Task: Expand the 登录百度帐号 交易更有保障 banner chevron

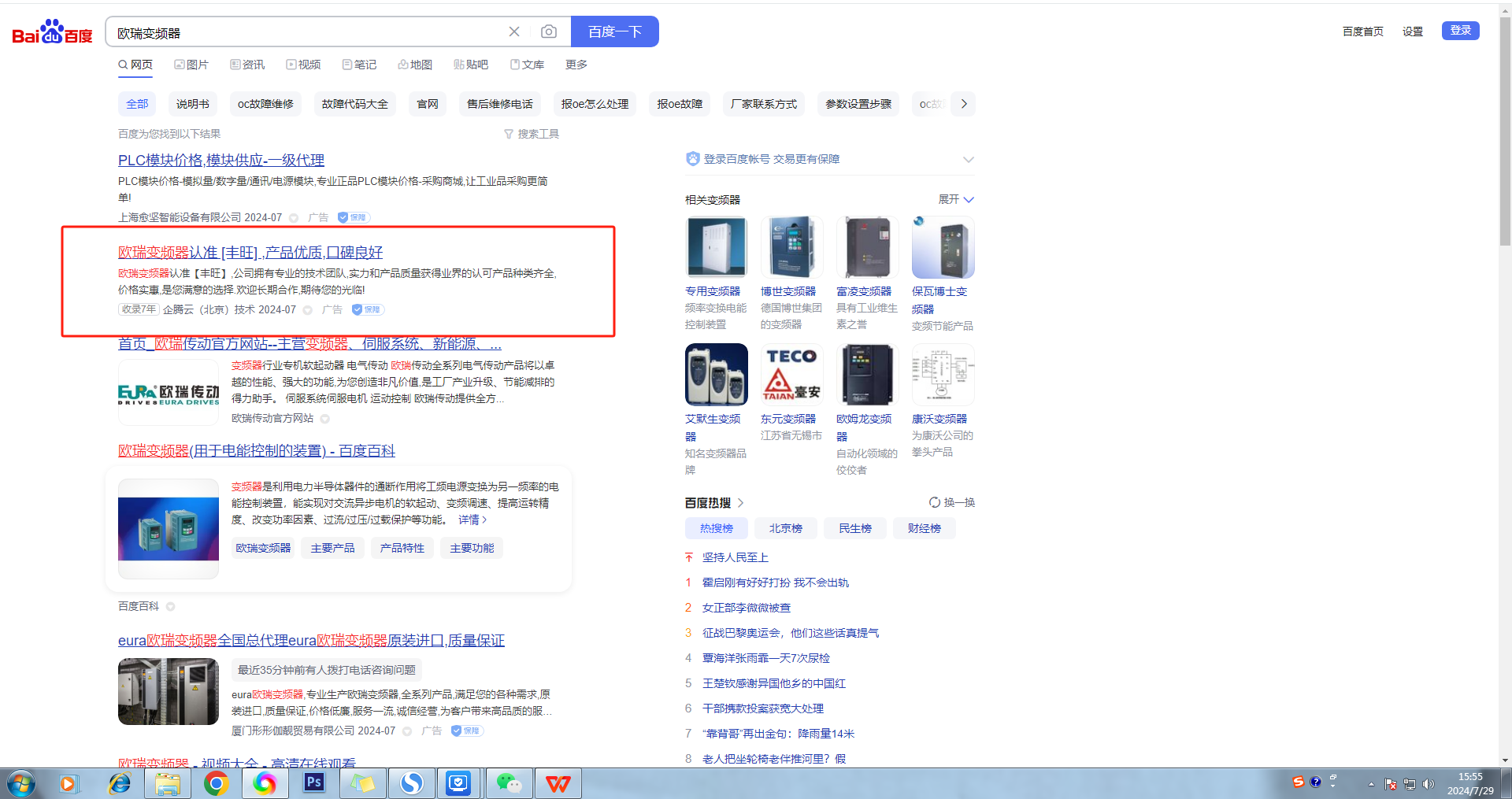Action: tap(968, 159)
